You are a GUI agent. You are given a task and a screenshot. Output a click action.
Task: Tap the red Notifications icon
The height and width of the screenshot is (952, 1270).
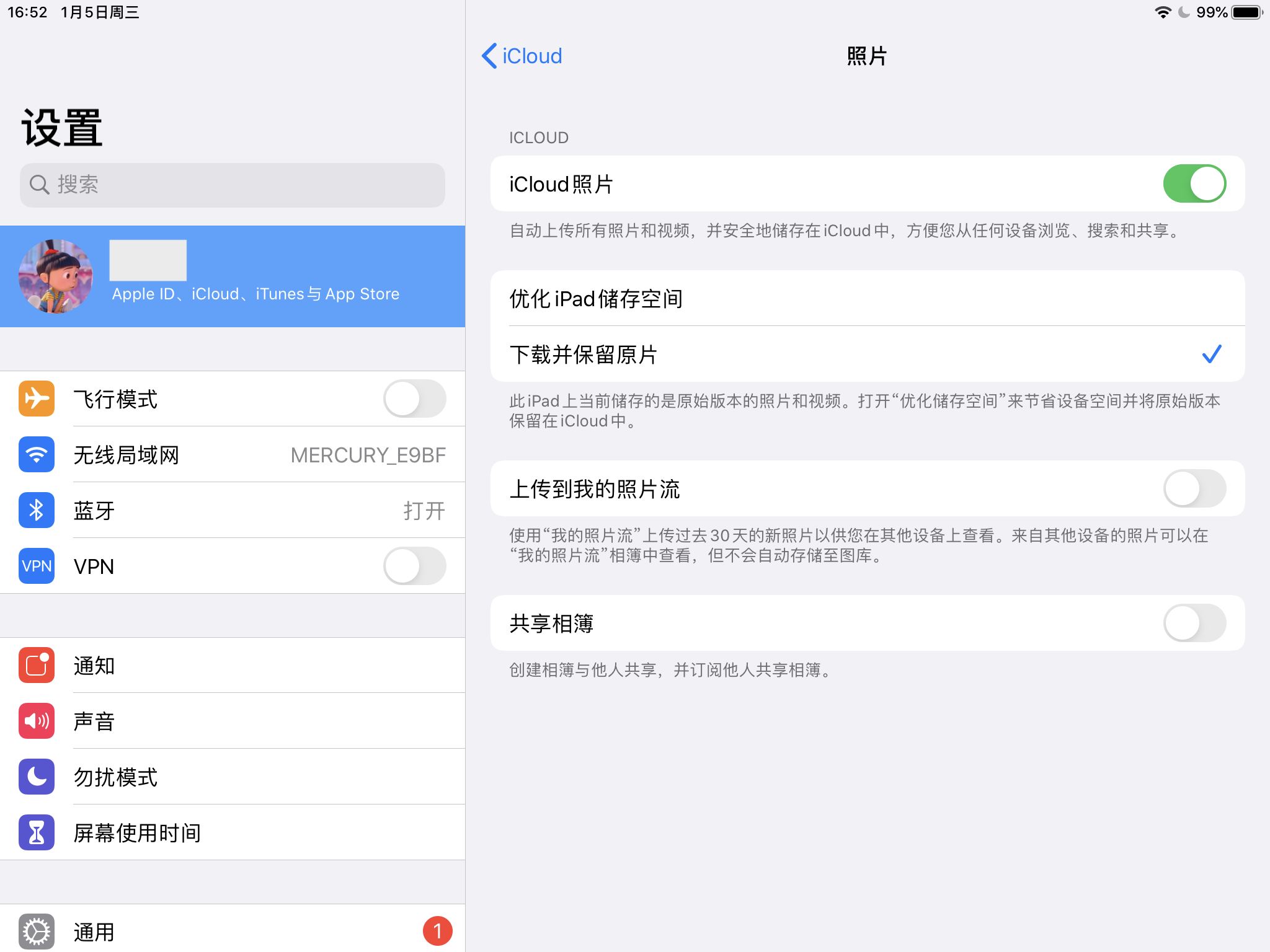click(37, 665)
